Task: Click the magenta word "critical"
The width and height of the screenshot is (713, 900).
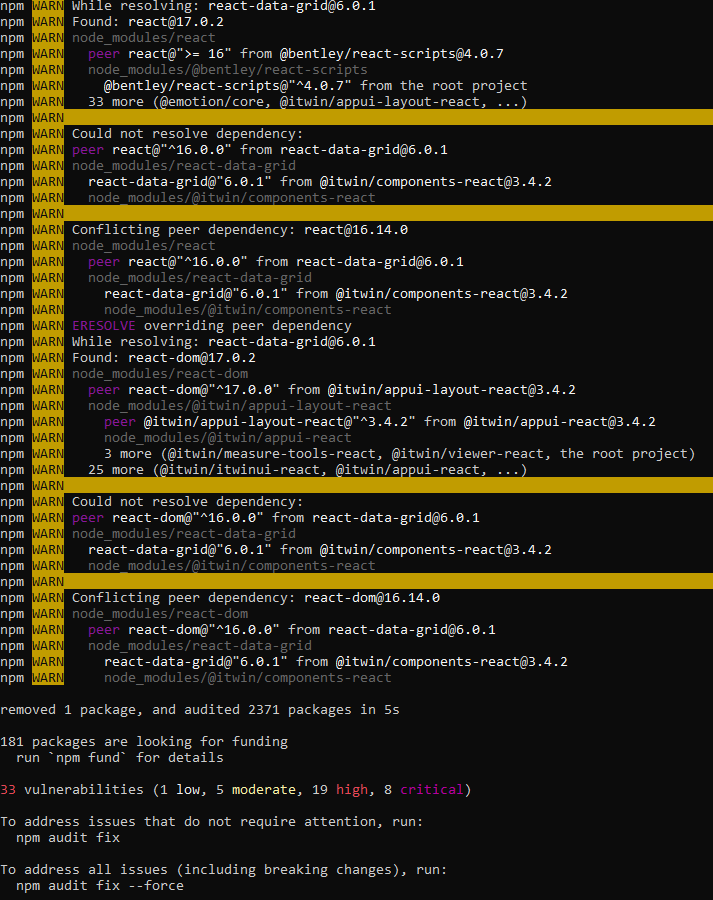Action: 432,790
